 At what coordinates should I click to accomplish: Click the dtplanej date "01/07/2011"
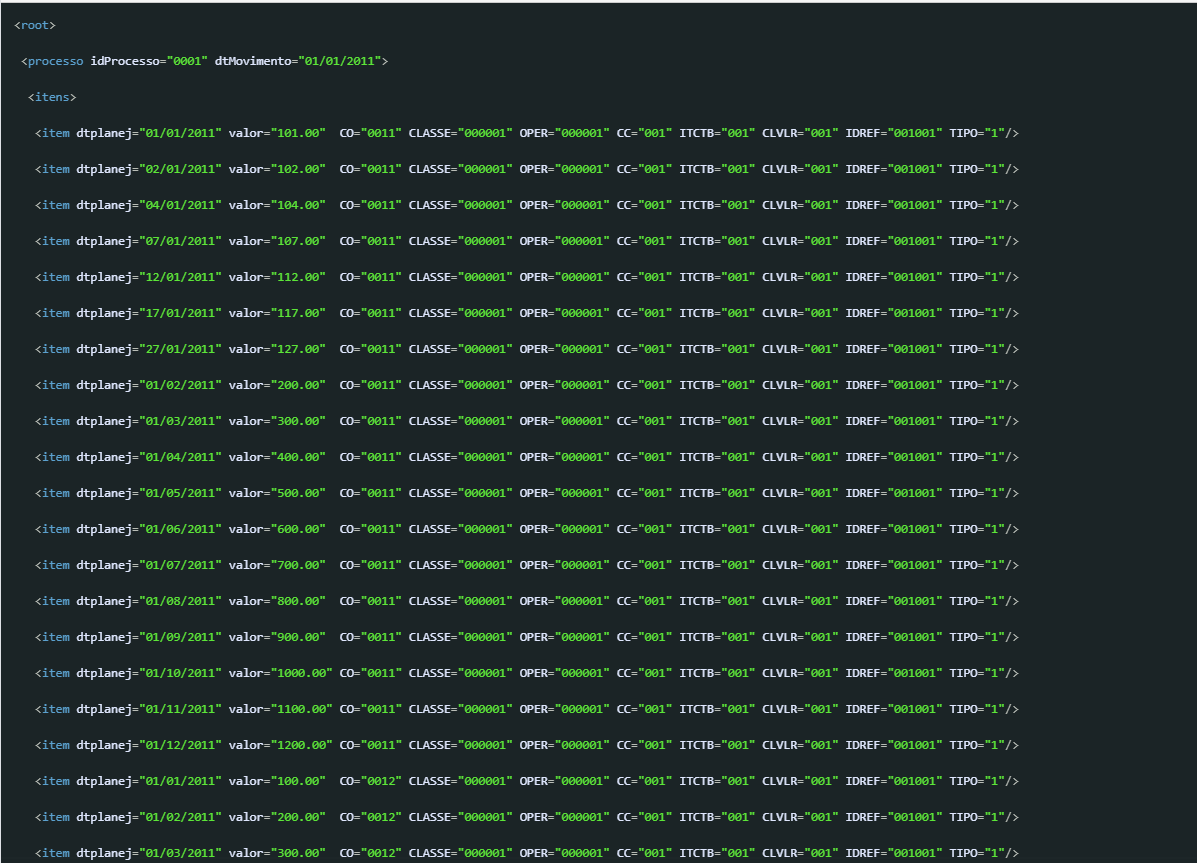click(x=181, y=565)
